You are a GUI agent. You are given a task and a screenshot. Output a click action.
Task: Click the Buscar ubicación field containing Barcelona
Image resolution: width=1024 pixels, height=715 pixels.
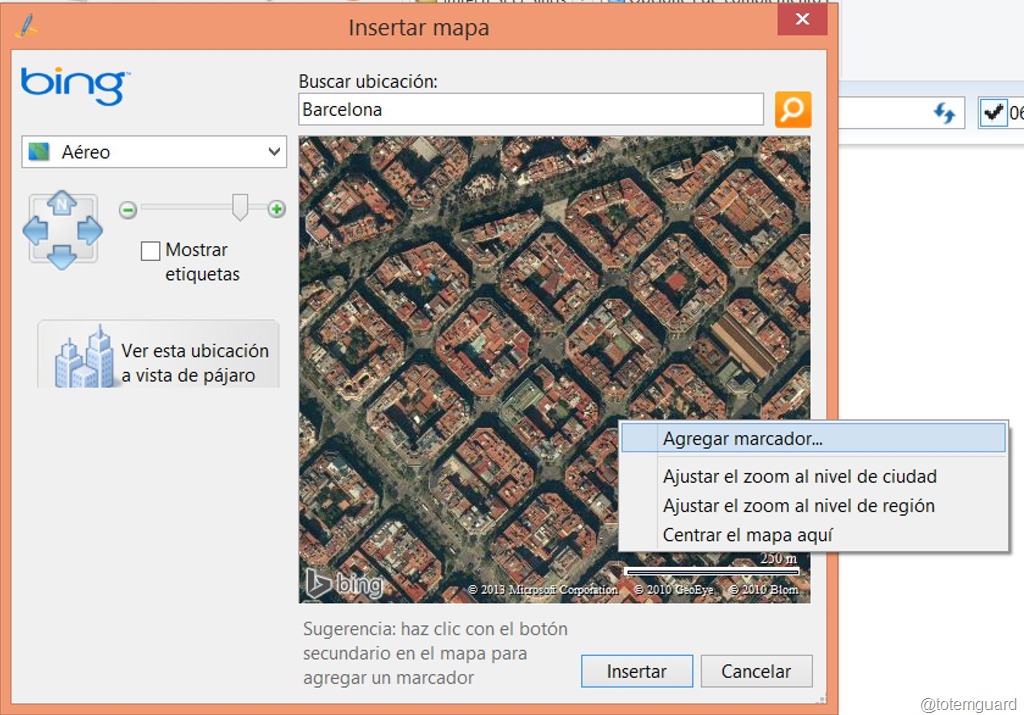click(x=531, y=109)
